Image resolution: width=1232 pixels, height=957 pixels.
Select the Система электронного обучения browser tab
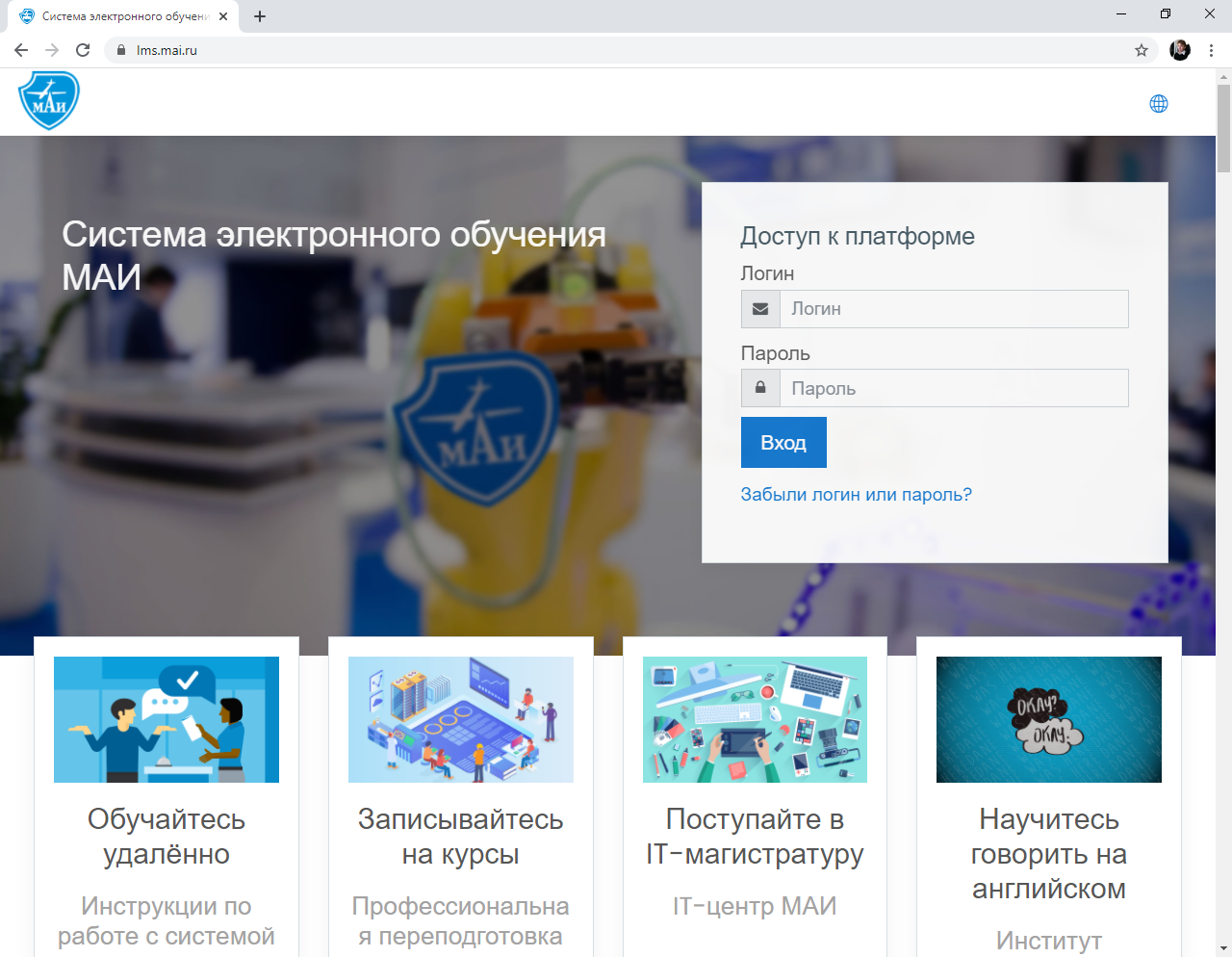(x=125, y=16)
